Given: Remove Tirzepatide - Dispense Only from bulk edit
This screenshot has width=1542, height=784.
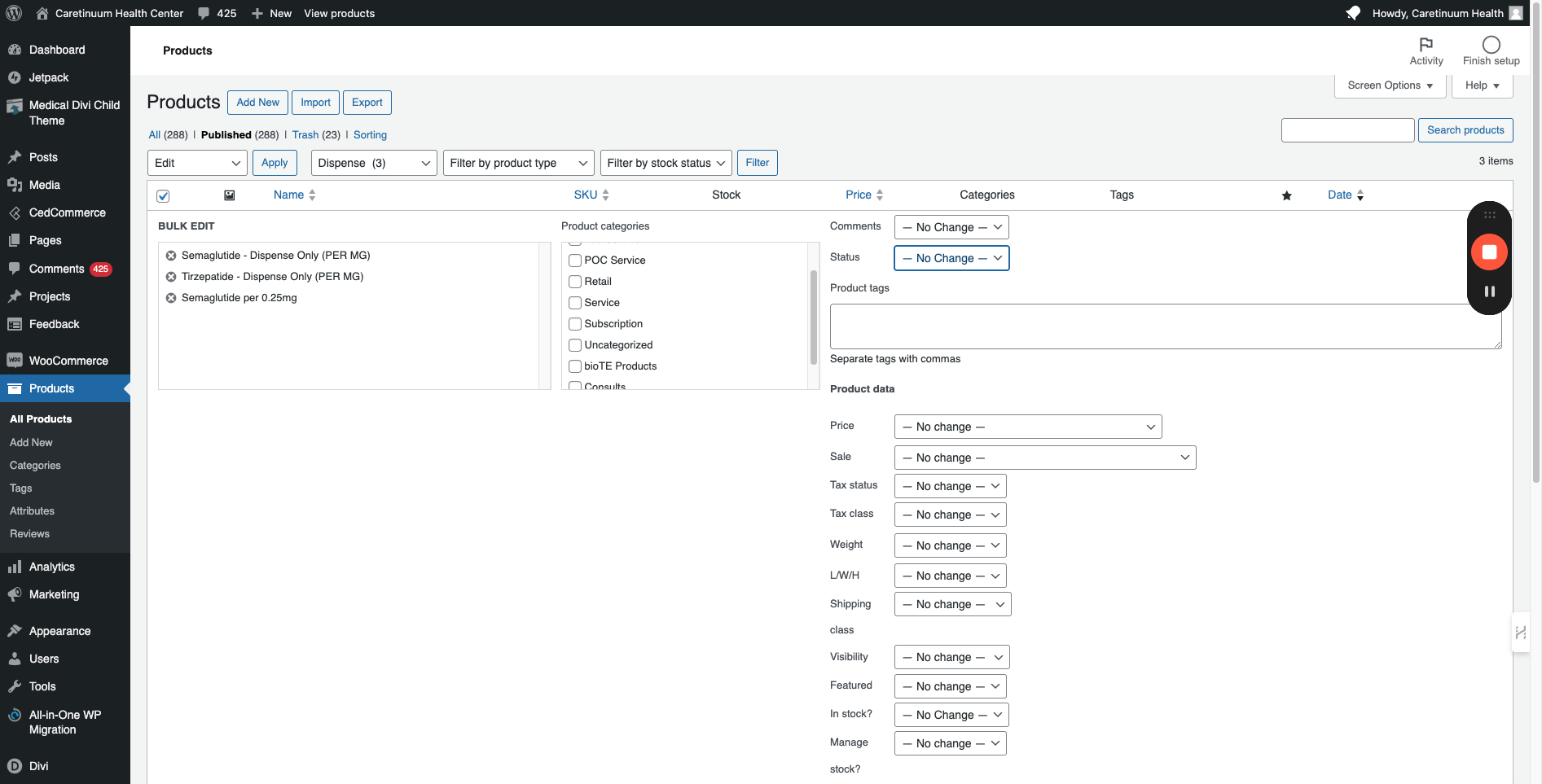Looking at the screenshot, I should pos(171,277).
